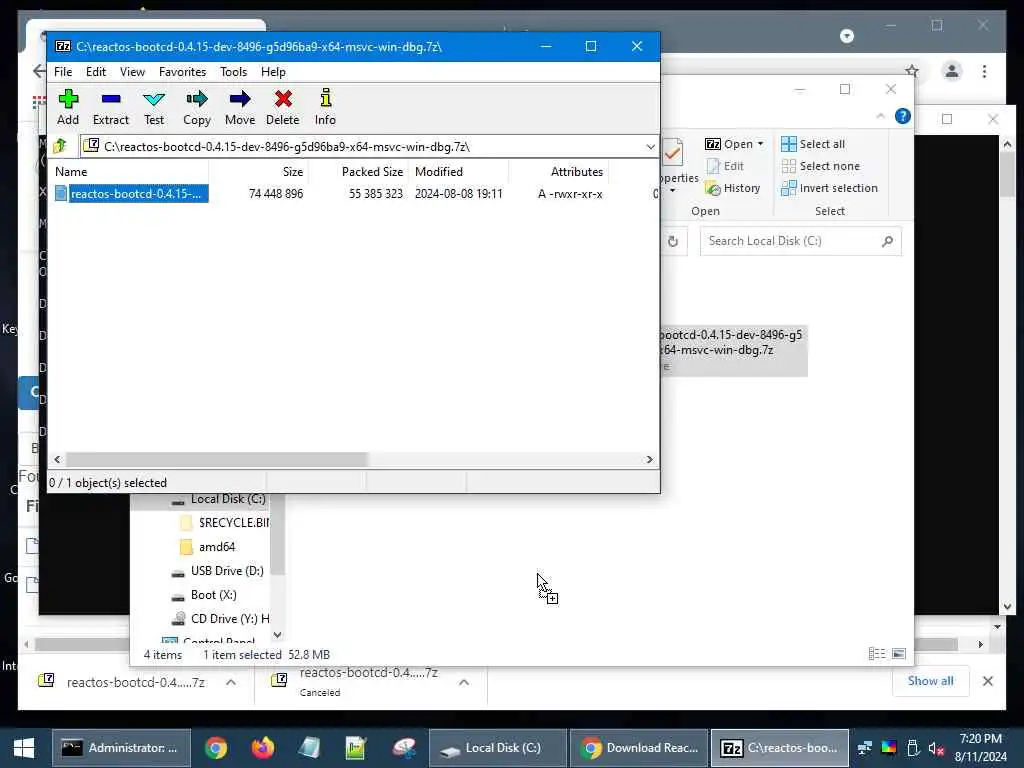
Task: Launch Firefox from the taskbar
Action: (263, 748)
